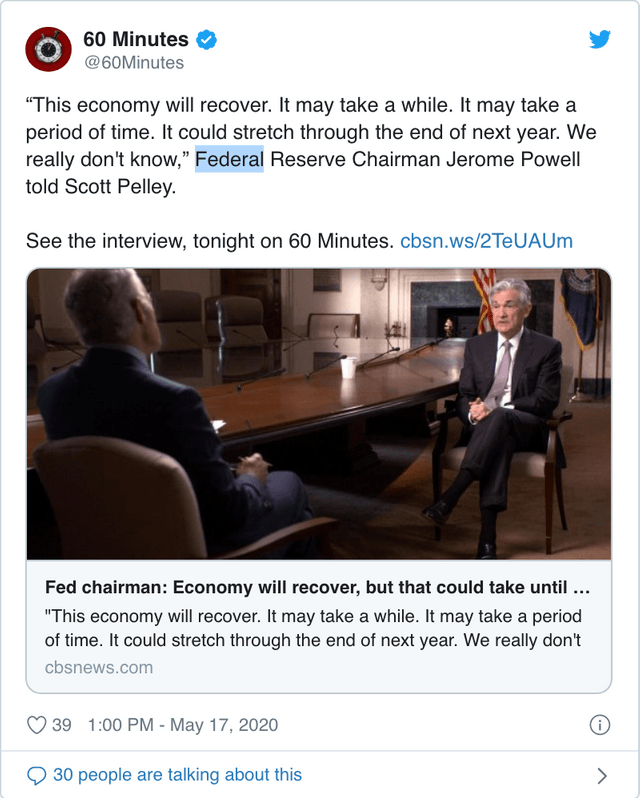Click the tweet quote text paragraph

pos(311,146)
